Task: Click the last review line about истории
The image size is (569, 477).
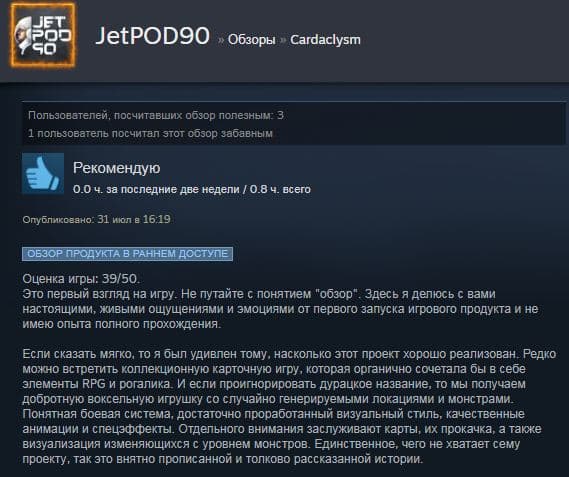Action: [223, 459]
